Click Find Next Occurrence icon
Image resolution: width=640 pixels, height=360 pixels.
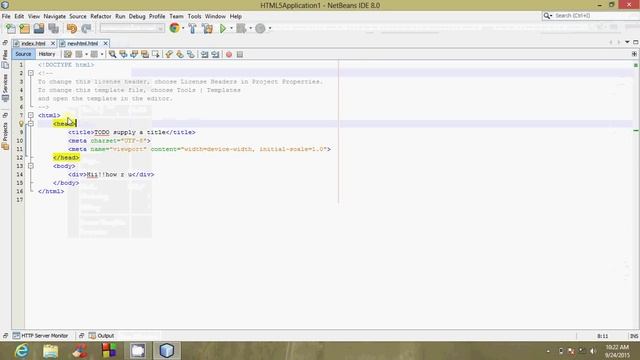[134, 54]
